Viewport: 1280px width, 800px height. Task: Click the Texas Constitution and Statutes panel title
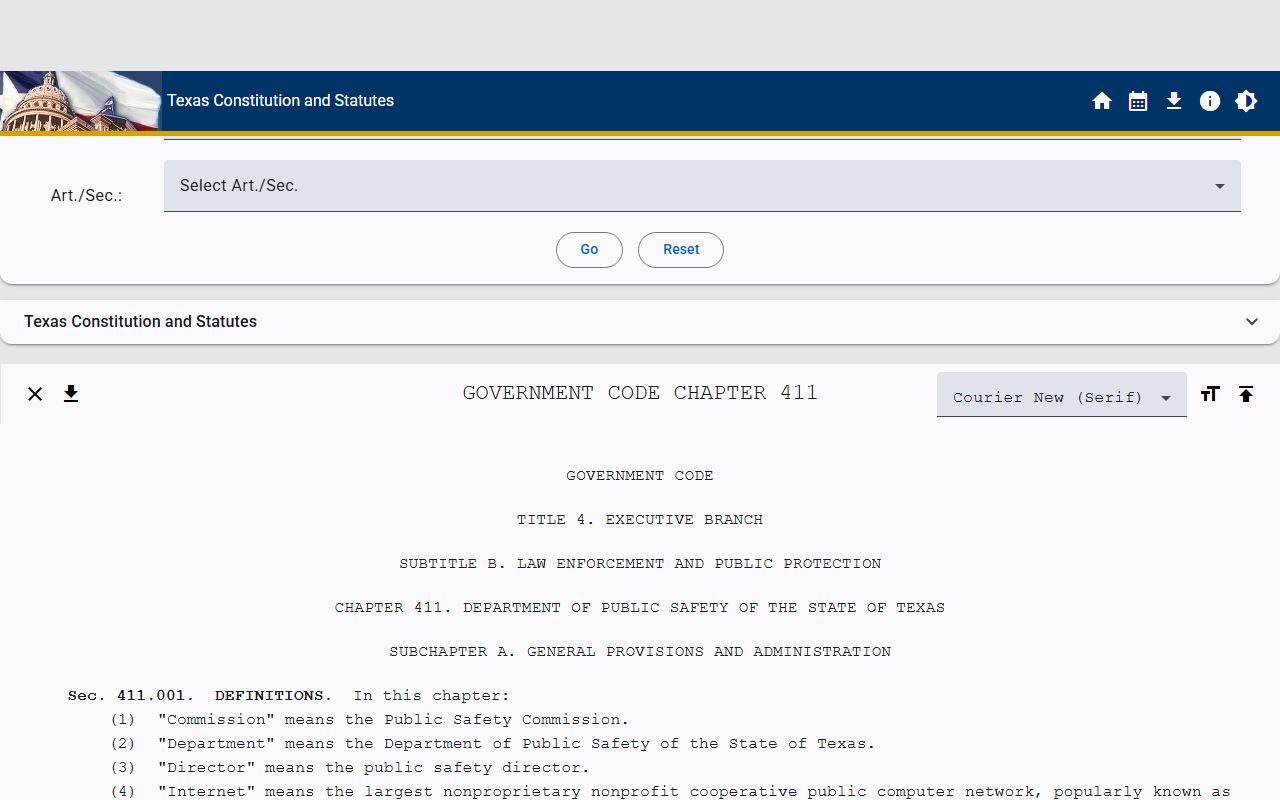pyautogui.click(x=141, y=322)
